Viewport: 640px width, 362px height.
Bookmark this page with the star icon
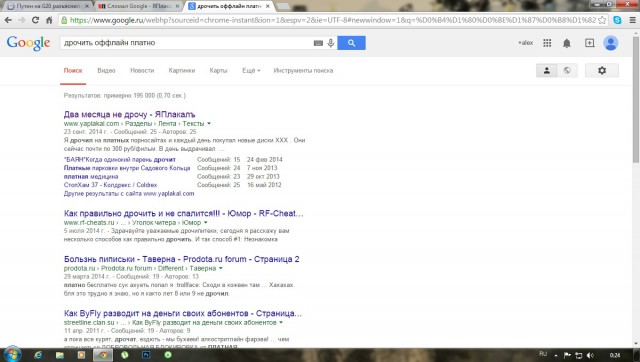602,20
